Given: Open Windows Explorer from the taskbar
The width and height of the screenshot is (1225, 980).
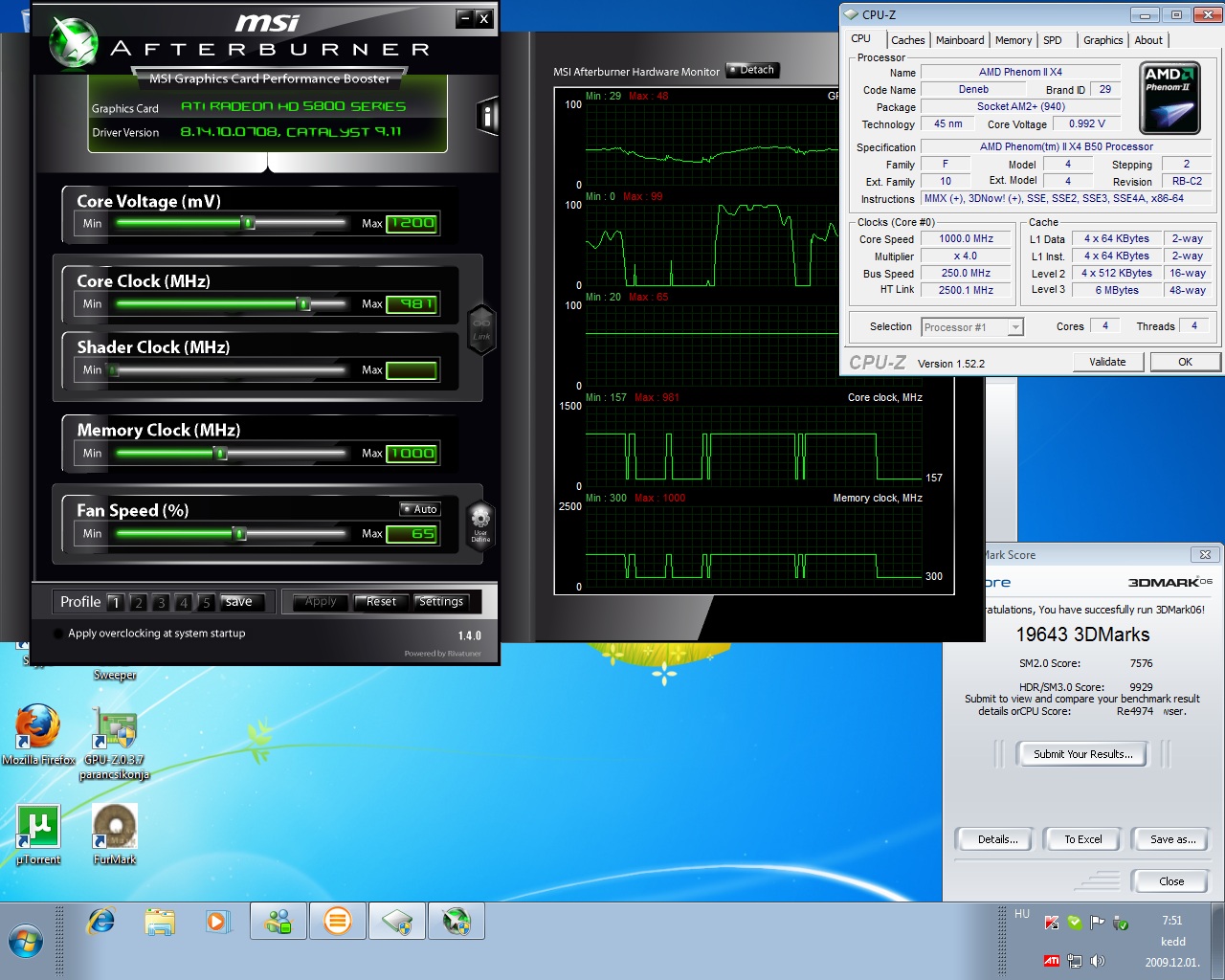Looking at the screenshot, I should pyautogui.click(x=160, y=922).
